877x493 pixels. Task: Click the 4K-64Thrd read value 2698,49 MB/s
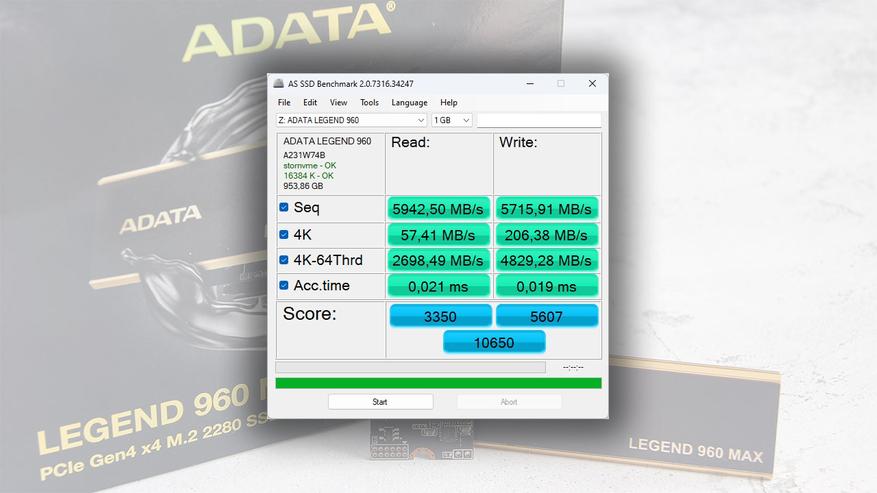438,260
